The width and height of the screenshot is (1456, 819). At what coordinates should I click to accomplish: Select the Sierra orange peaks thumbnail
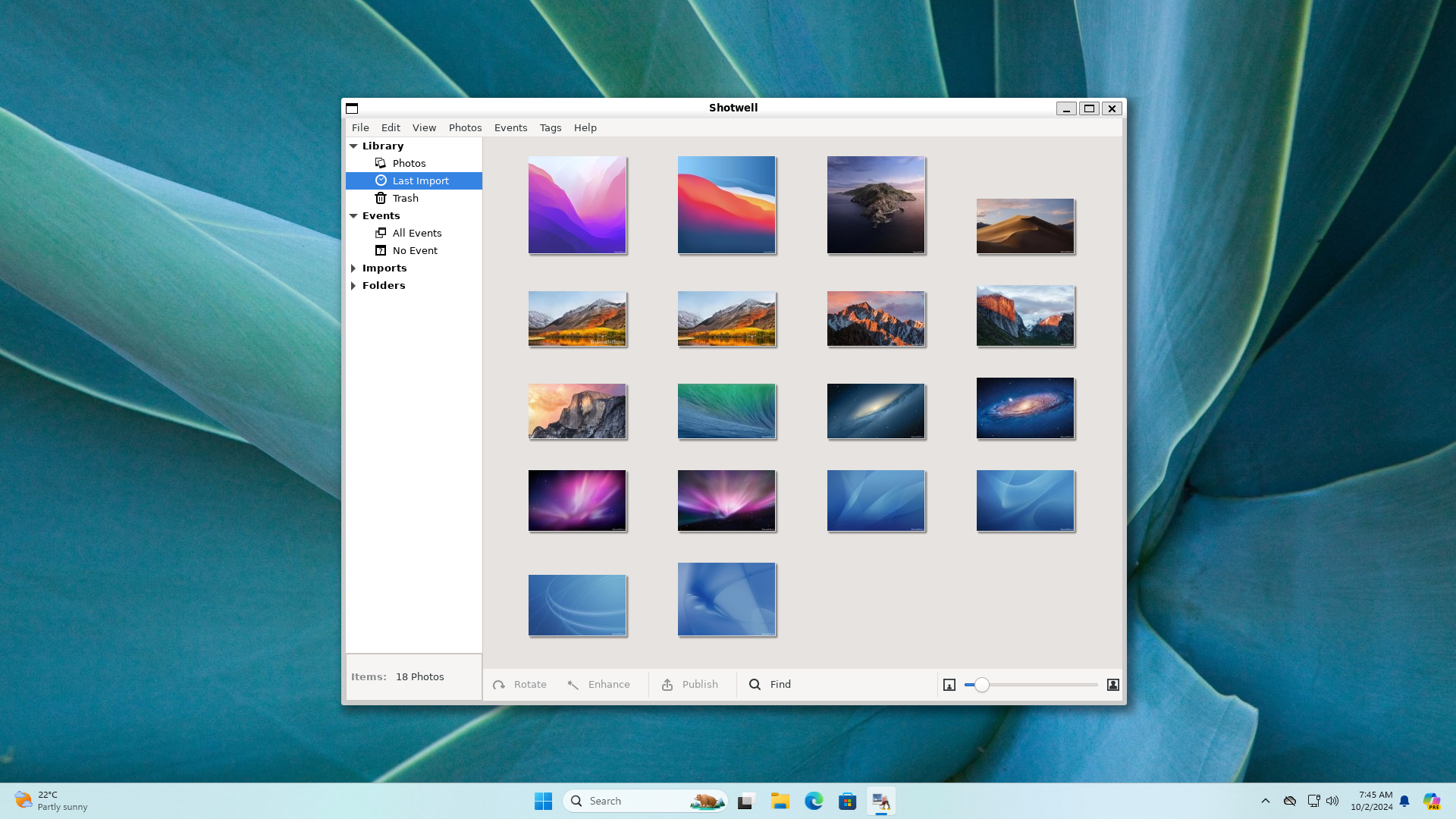876,318
